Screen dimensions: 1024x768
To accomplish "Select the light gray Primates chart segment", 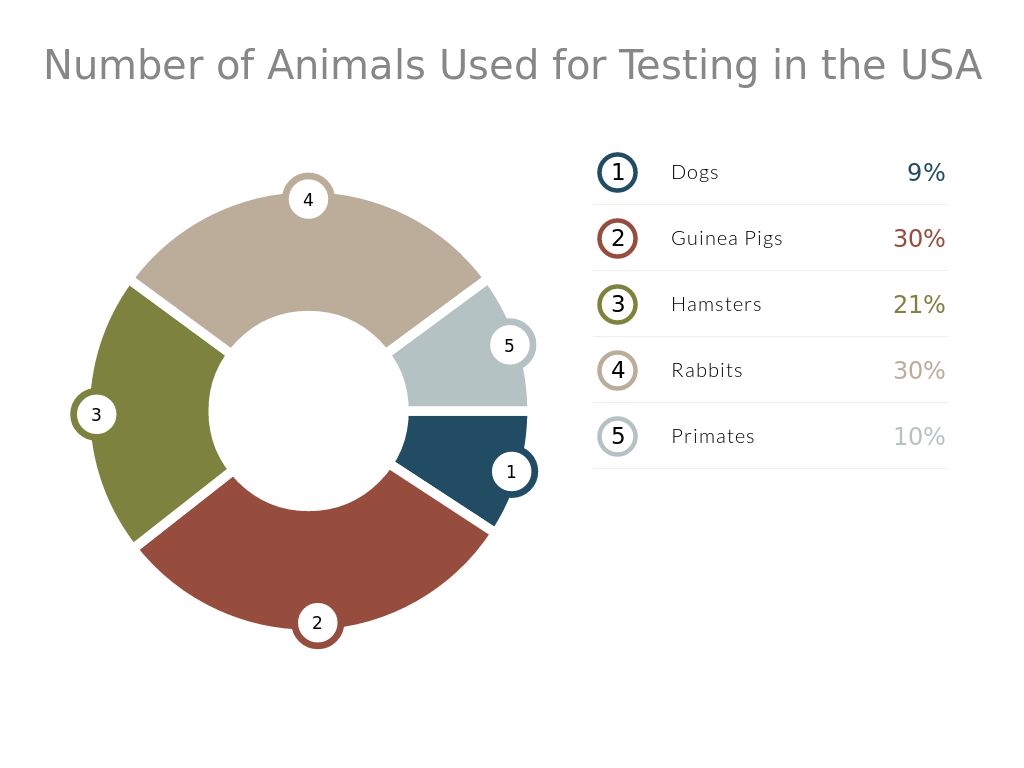I will [x=455, y=365].
